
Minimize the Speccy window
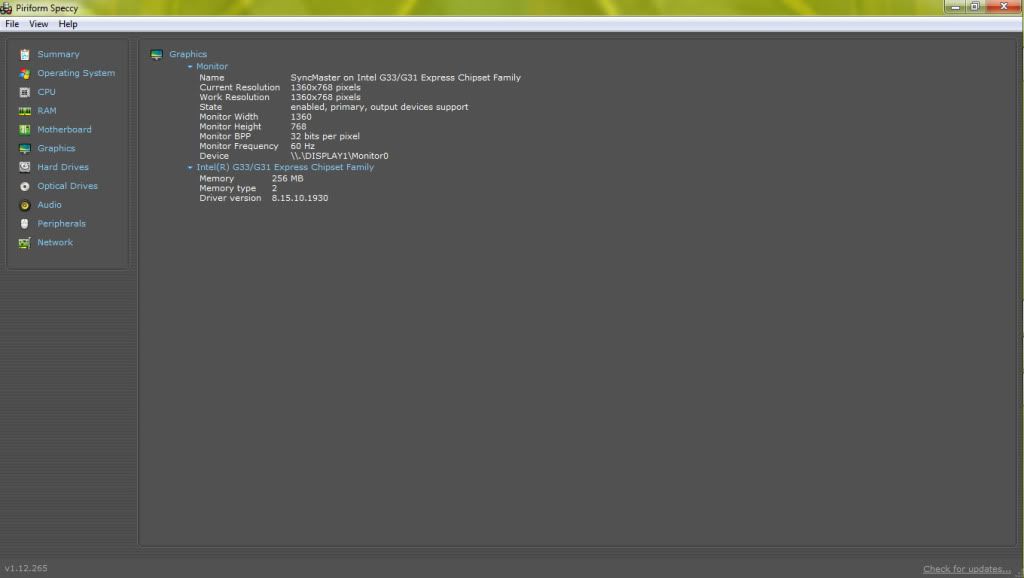click(955, 7)
